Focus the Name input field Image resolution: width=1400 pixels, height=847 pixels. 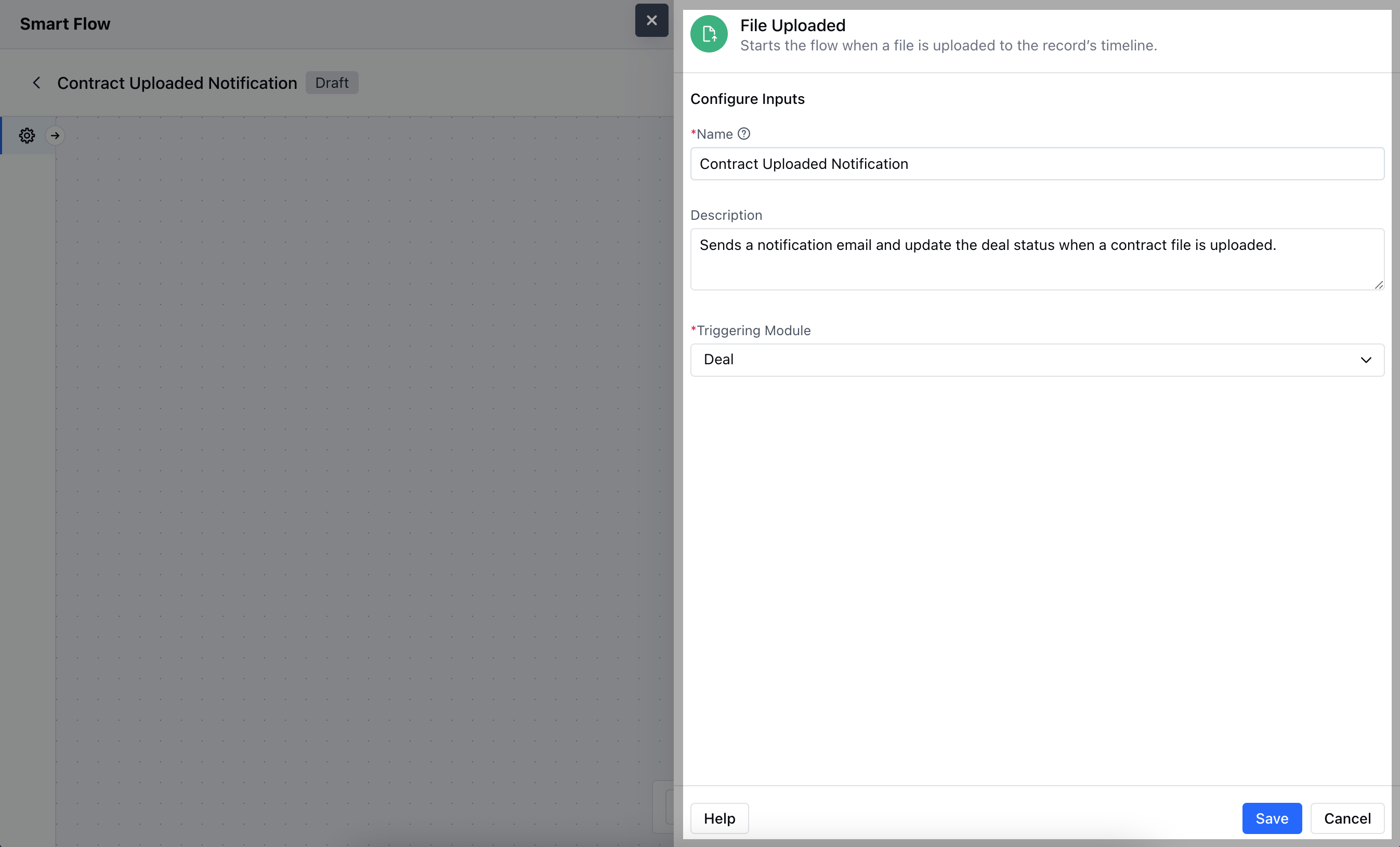click(x=1037, y=164)
